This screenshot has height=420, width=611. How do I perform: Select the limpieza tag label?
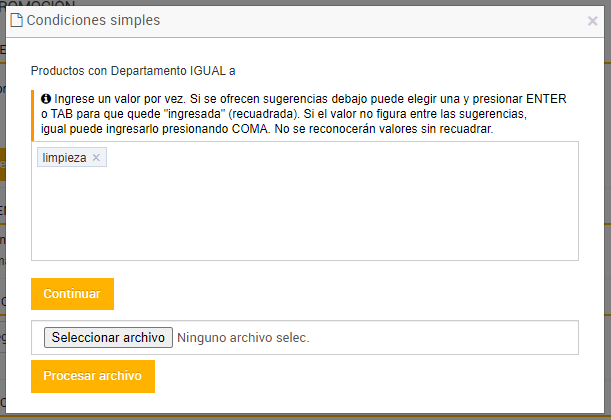click(64, 158)
